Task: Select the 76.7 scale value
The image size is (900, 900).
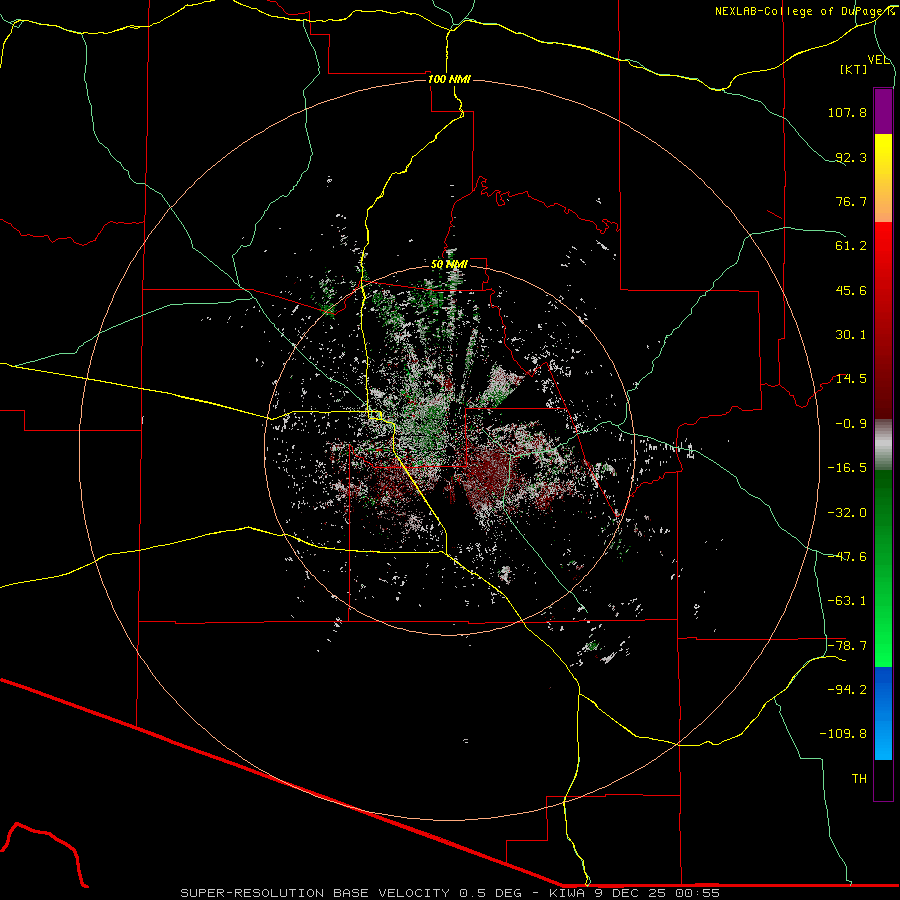Action: point(851,201)
